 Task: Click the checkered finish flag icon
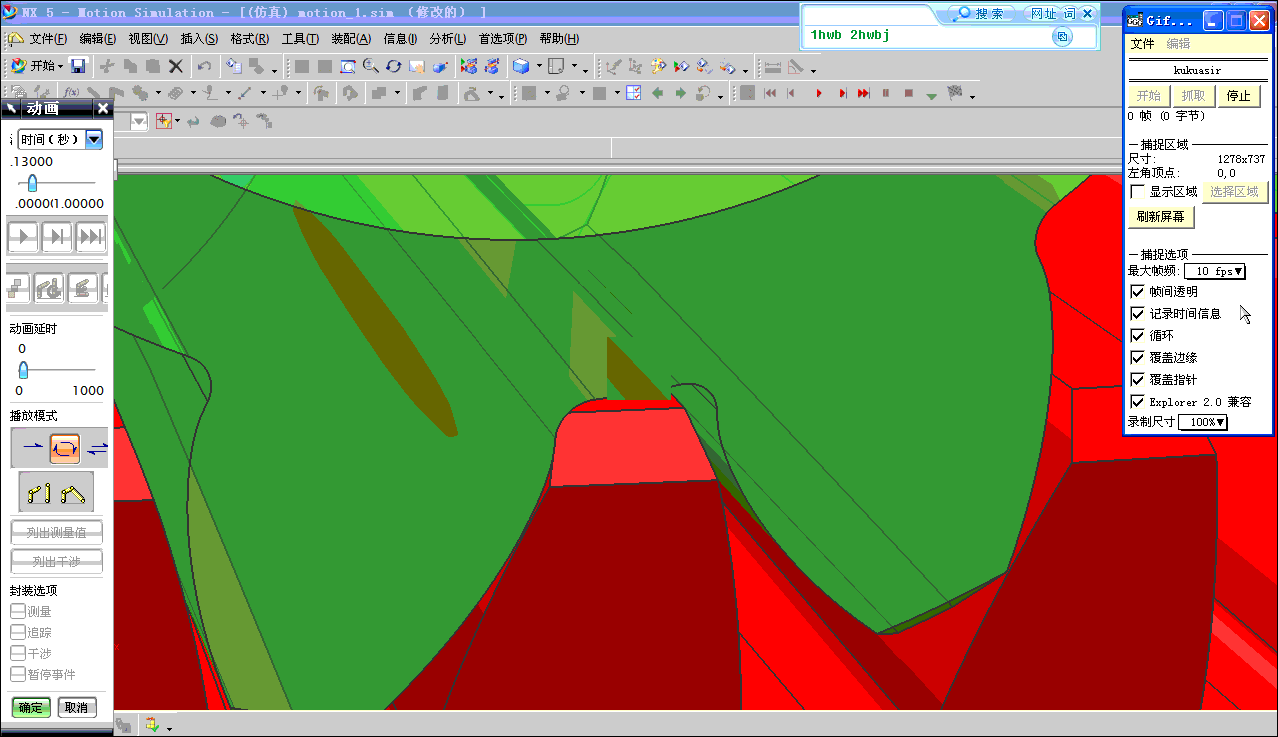pyautogui.click(x=955, y=93)
